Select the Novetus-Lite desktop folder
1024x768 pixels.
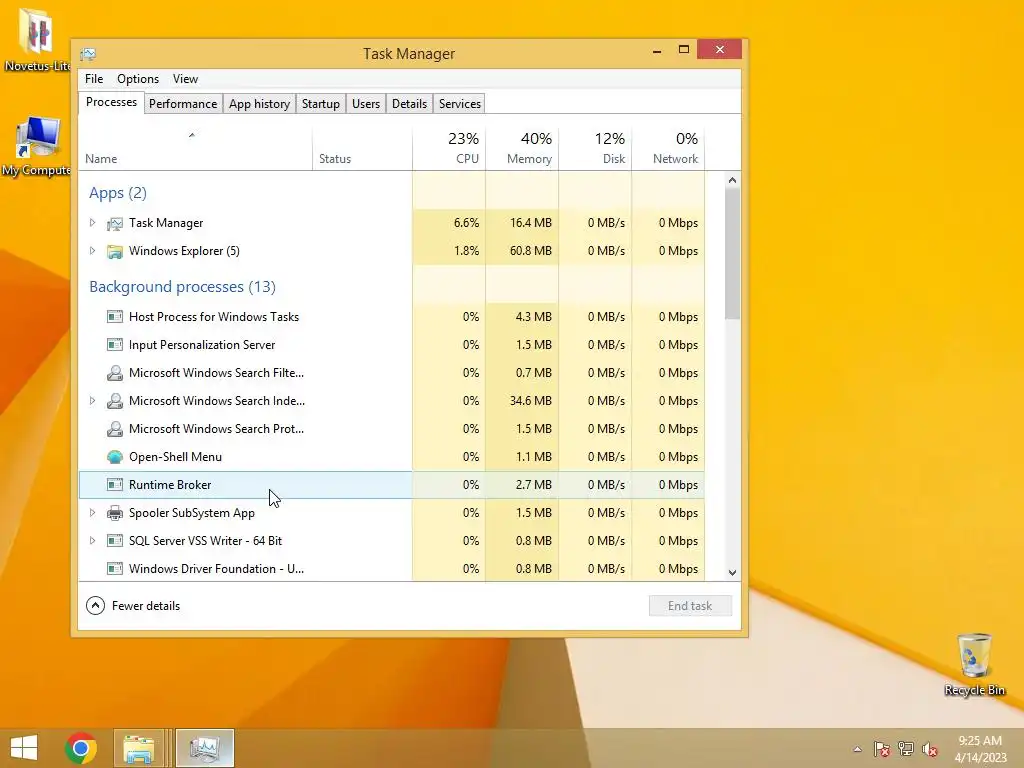[x=37, y=40]
